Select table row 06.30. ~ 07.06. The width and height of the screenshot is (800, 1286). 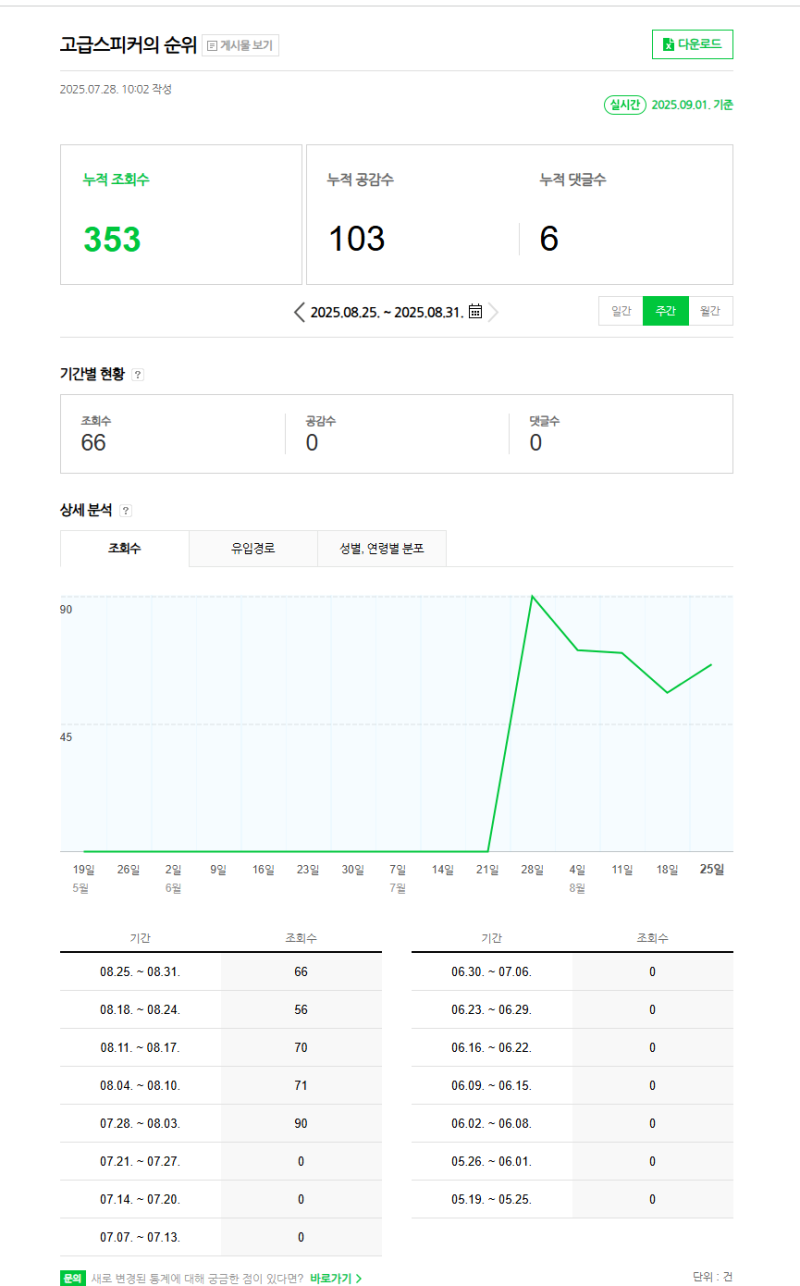tap(572, 972)
